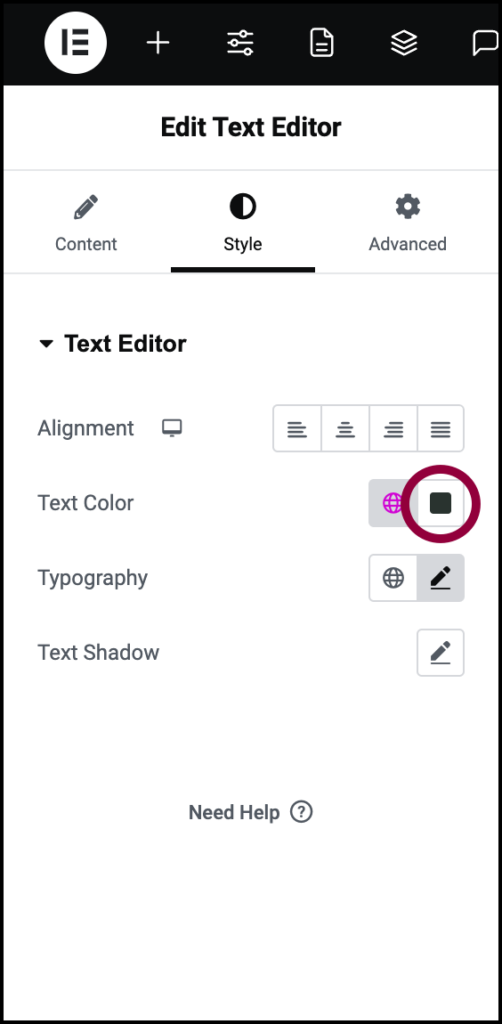502x1024 pixels.
Task: Switch to the Content tab
Action: (x=86, y=224)
